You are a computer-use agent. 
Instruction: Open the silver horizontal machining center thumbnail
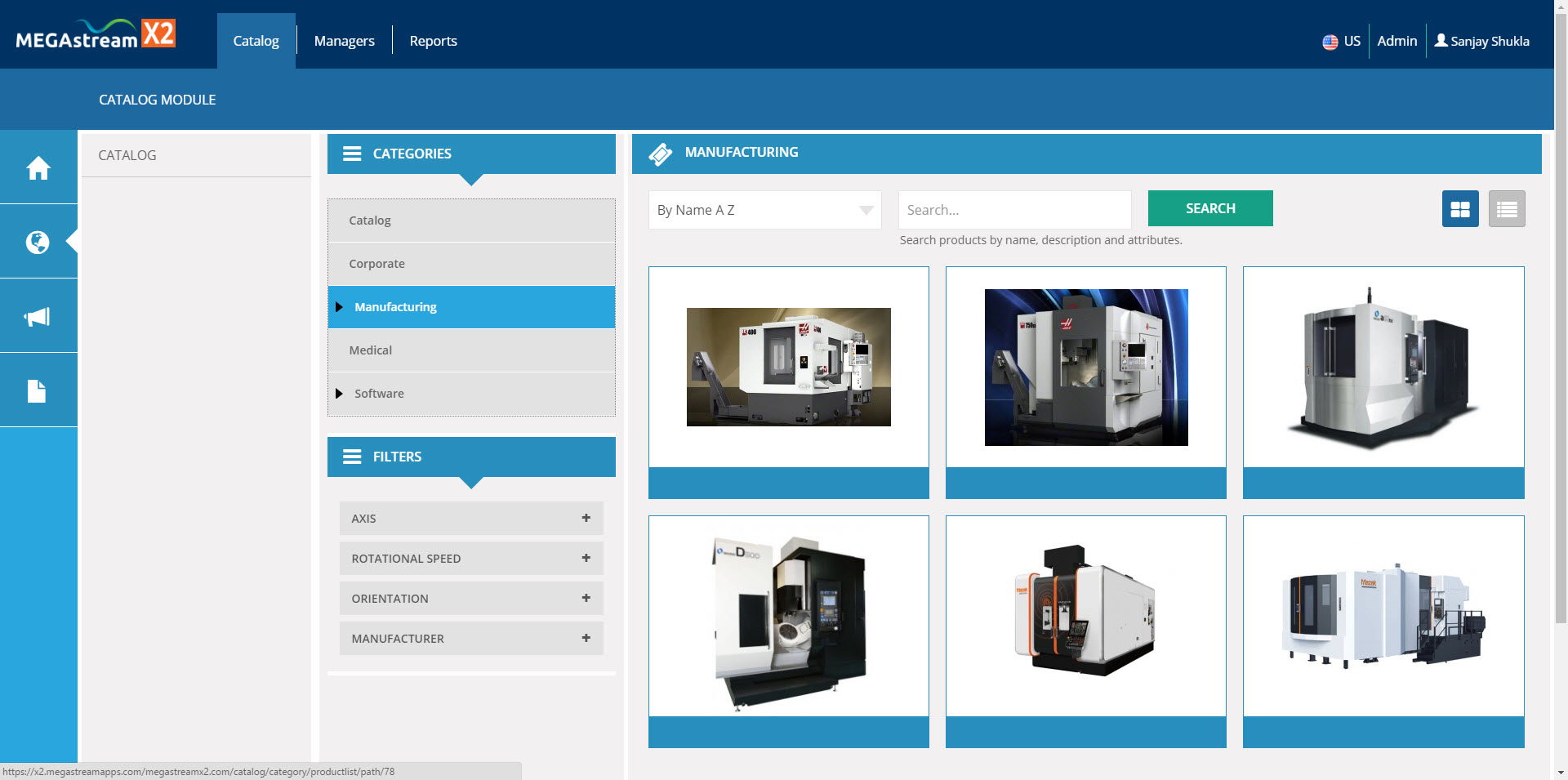click(1383, 368)
